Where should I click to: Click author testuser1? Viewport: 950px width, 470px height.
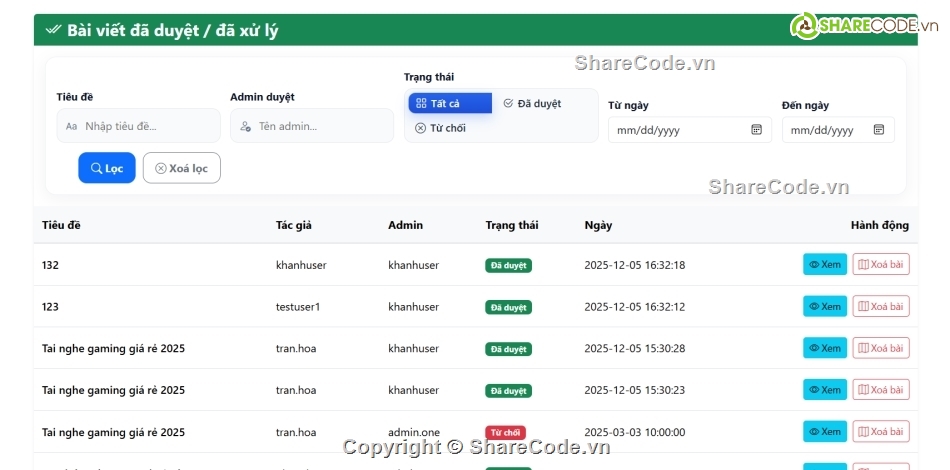point(298,306)
